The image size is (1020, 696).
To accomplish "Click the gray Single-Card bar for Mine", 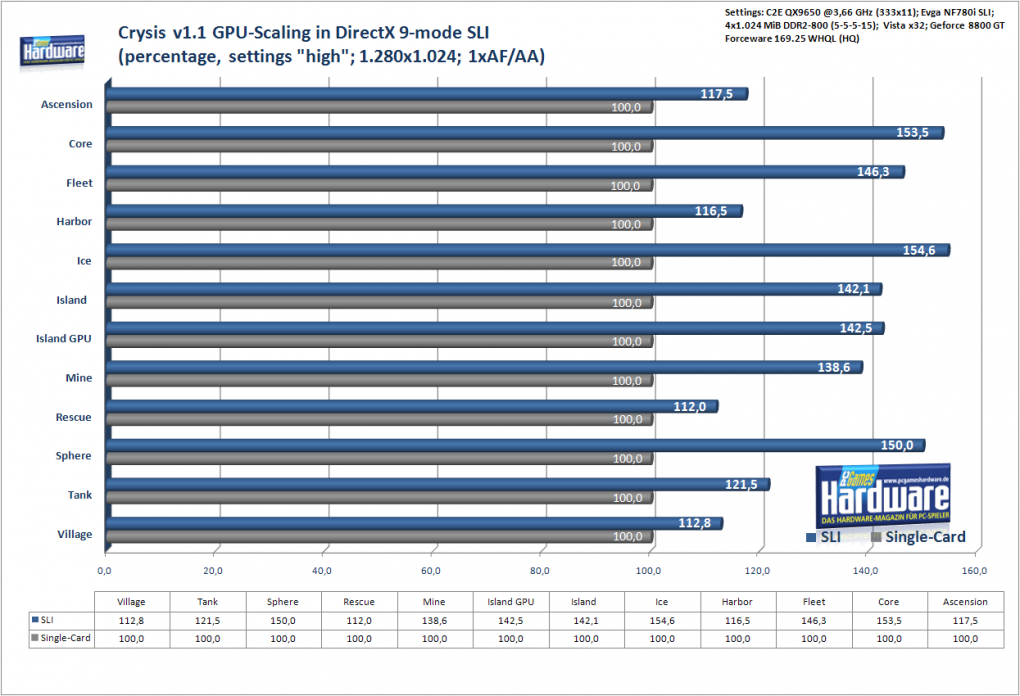I will 380,381.
